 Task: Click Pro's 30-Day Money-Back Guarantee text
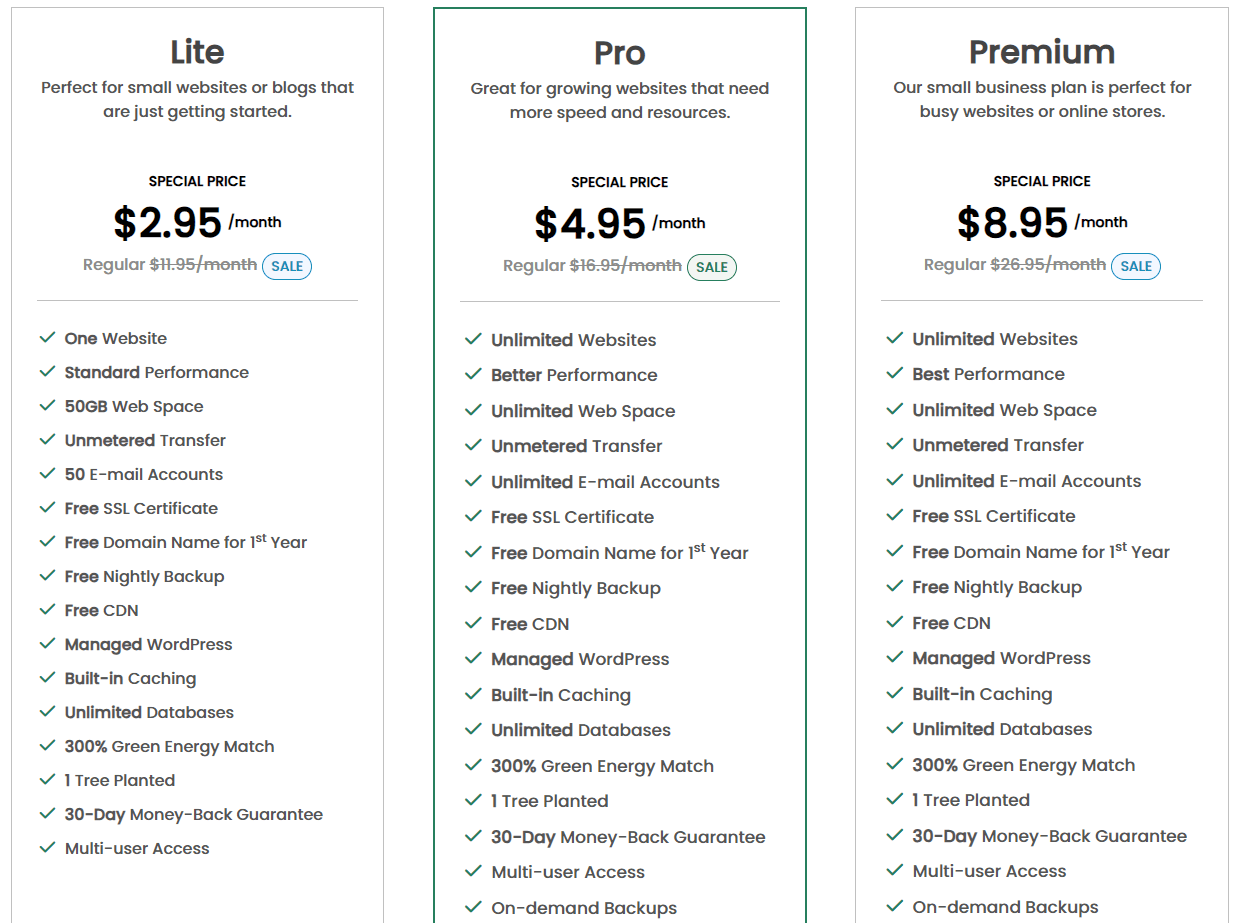click(x=628, y=837)
